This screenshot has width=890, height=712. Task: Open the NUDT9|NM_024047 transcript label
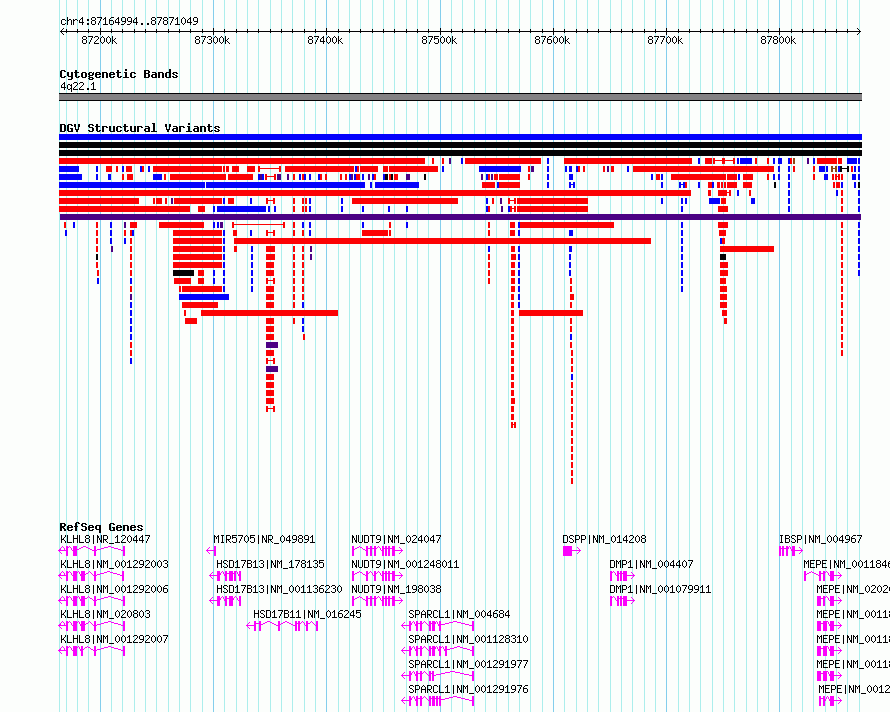396,539
